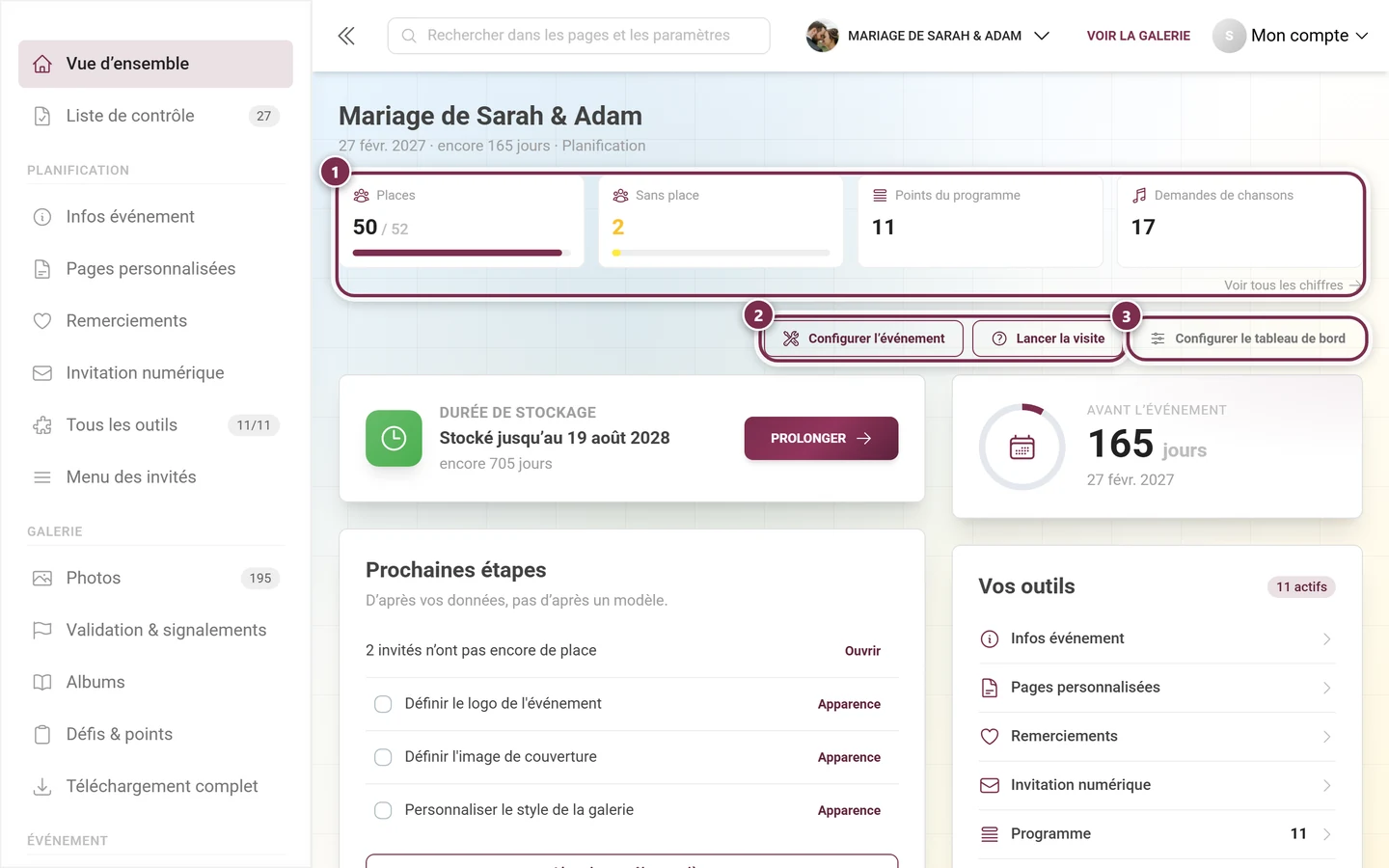Collapse the sidebar with double-chevron icon
Image resolution: width=1389 pixels, height=868 pixels.
(346, 36)
